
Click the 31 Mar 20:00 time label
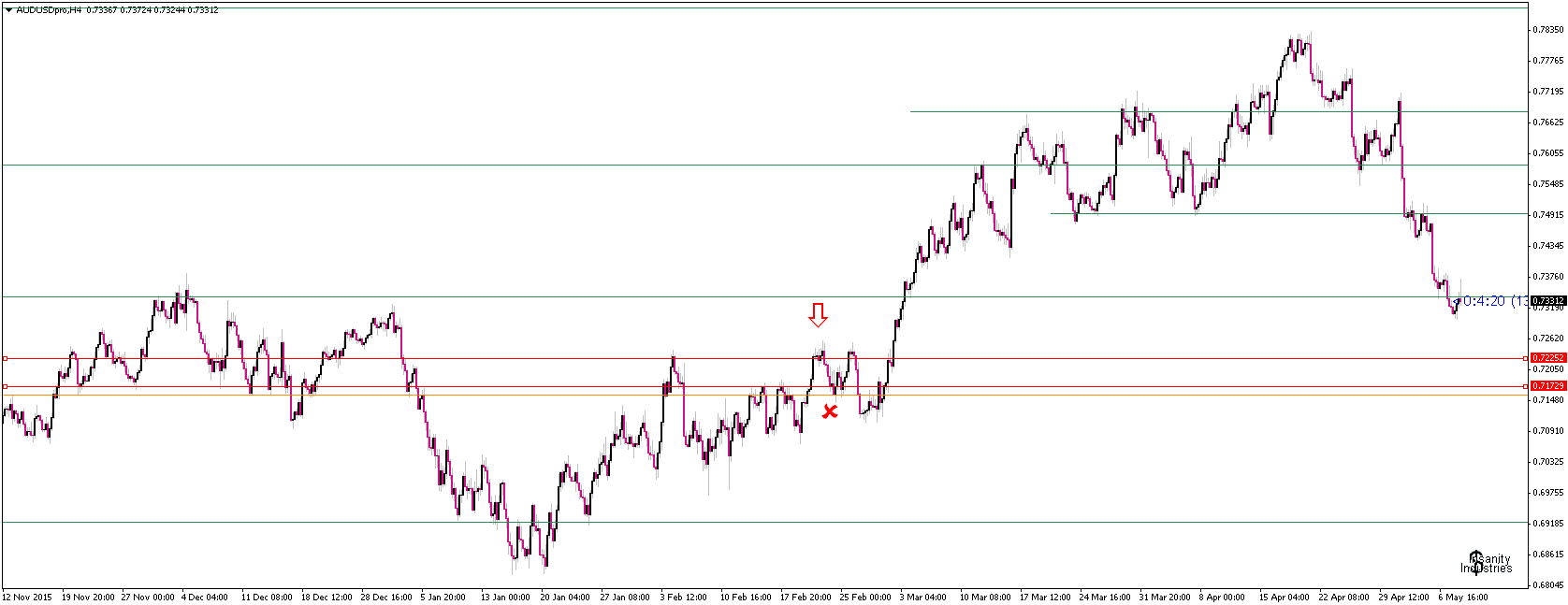point(1165,598)
